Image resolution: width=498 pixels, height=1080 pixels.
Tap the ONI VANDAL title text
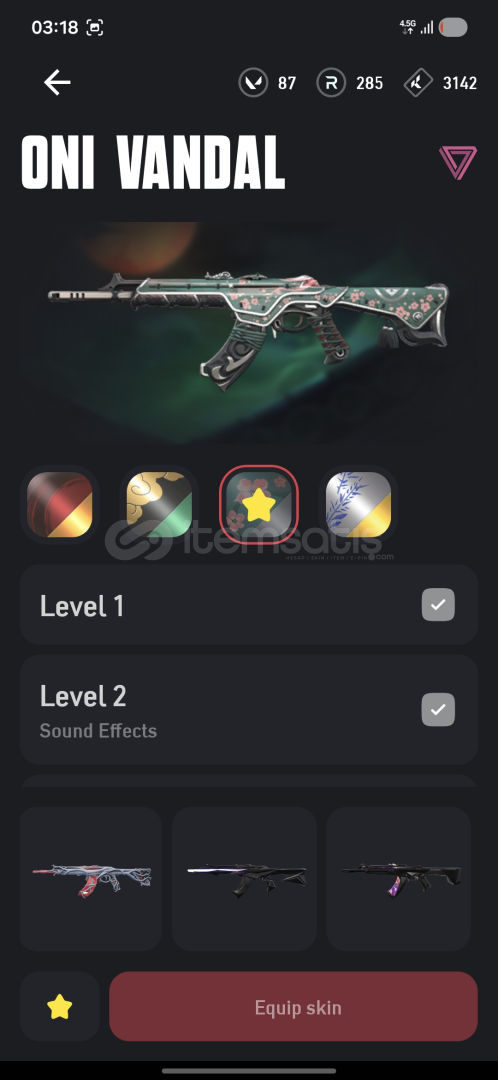(x=153, y=163)
